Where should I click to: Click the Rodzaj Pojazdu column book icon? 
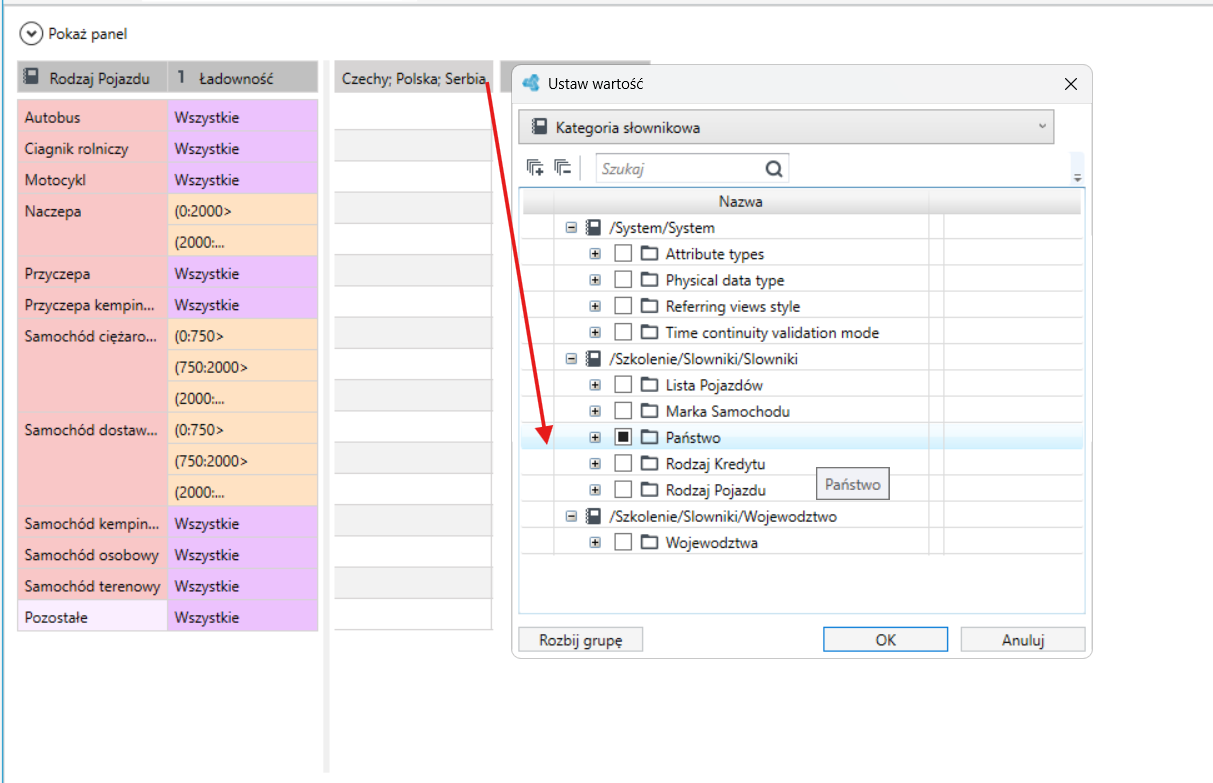pos(31,77)
